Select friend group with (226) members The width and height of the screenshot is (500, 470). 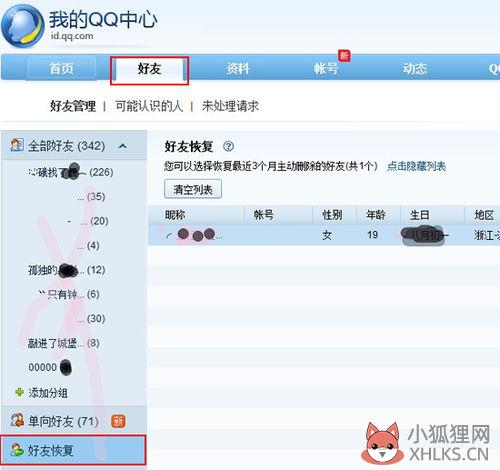point(71,172)
